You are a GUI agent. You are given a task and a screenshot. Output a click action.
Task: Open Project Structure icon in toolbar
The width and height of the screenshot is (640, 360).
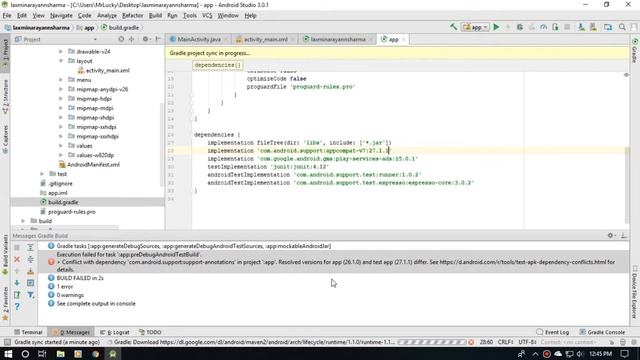(x=608, y=27)
